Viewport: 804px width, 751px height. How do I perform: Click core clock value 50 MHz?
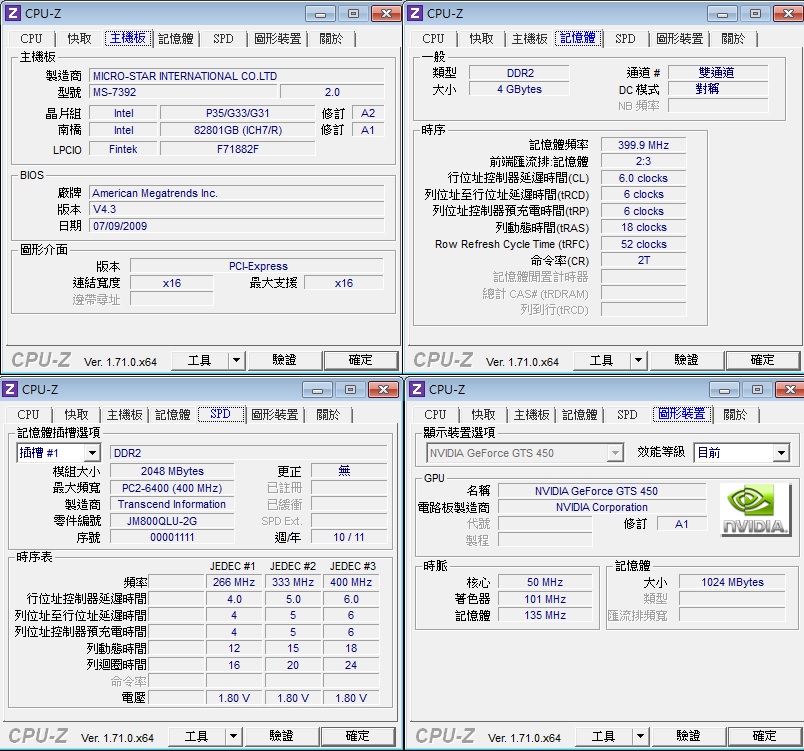(545, 582)
